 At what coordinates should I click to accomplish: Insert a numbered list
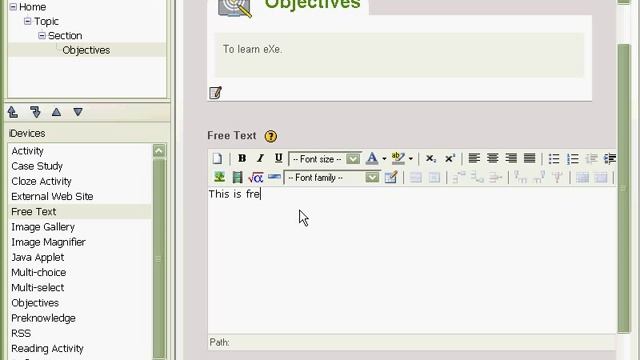tap(573, 158)
